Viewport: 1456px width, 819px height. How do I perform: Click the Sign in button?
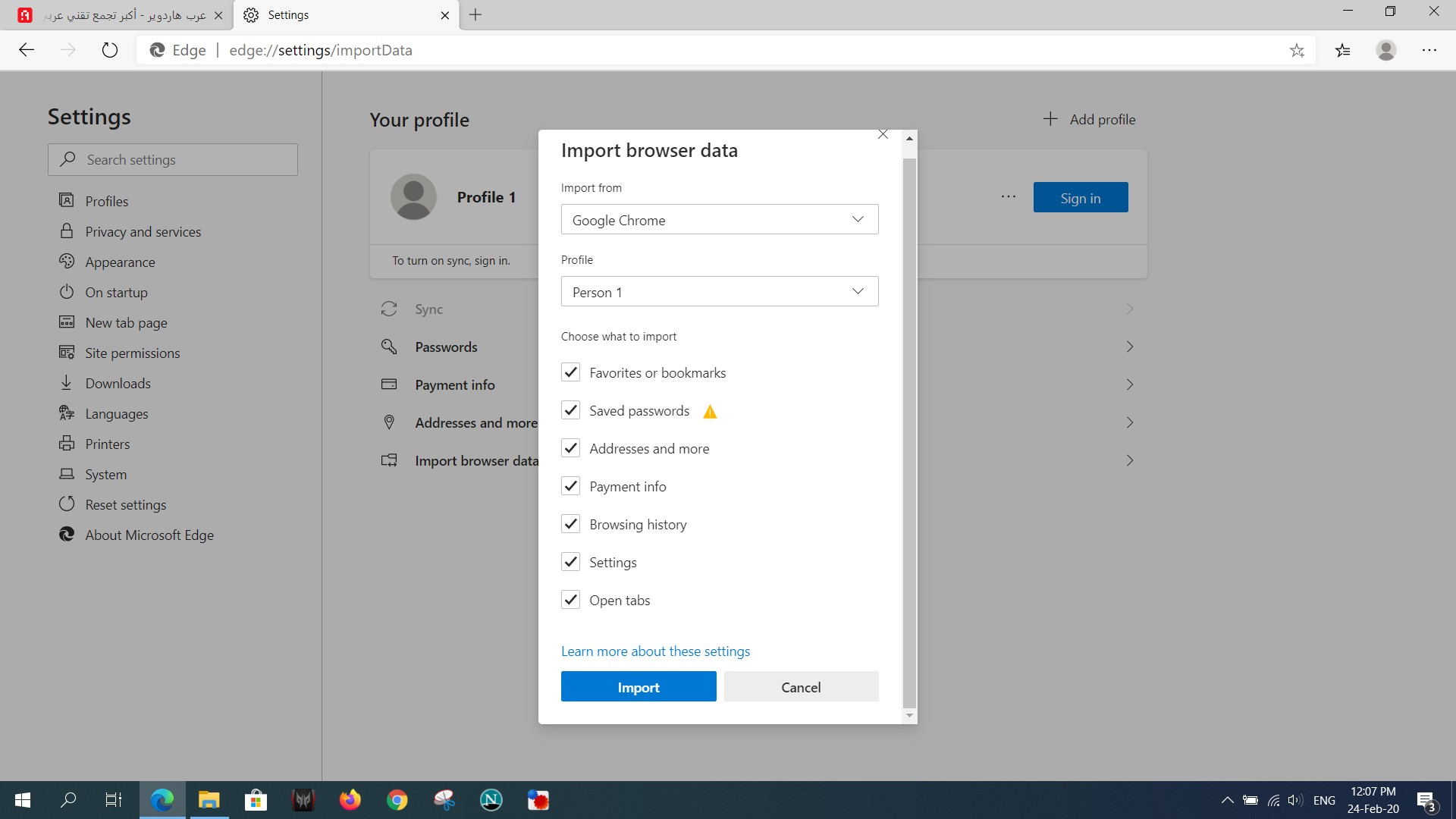pyautogui.click(x=1081, y=197)
